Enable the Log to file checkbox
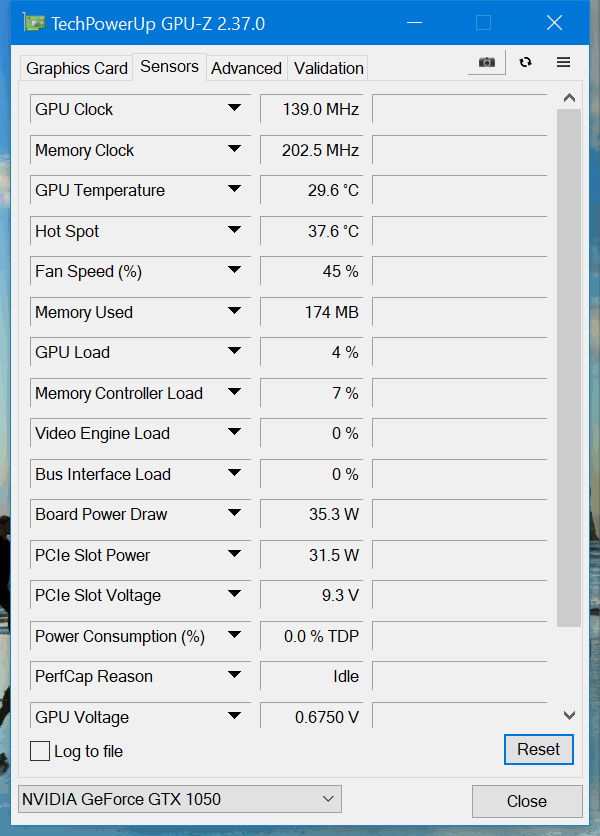 click(40, 751)
